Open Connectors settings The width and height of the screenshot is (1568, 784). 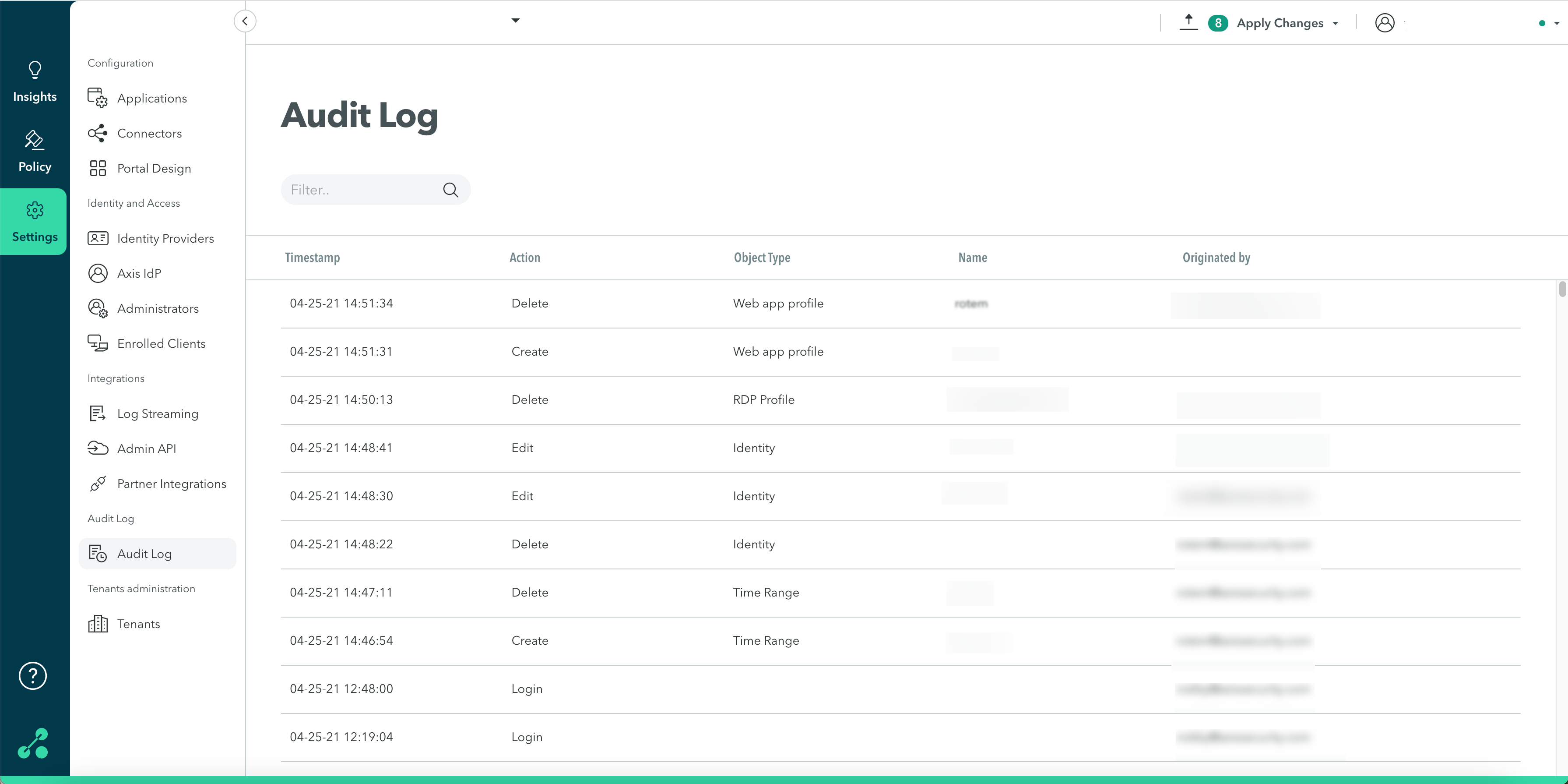(149, 134)
